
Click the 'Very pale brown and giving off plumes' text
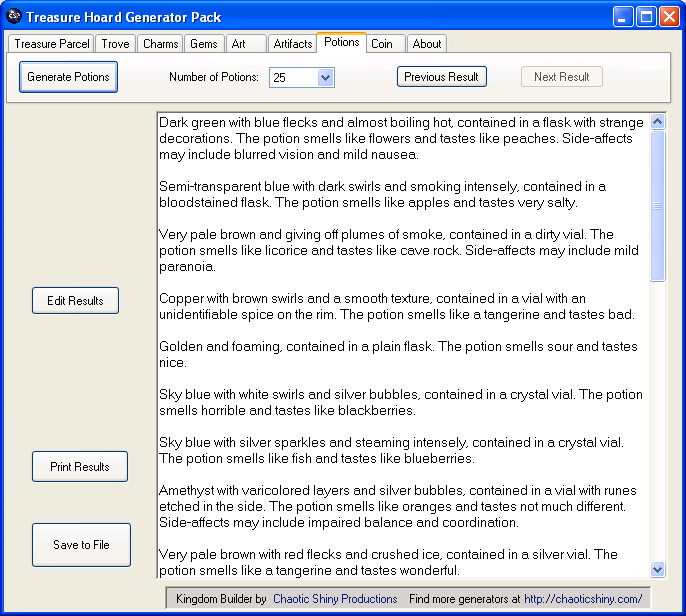399,250
